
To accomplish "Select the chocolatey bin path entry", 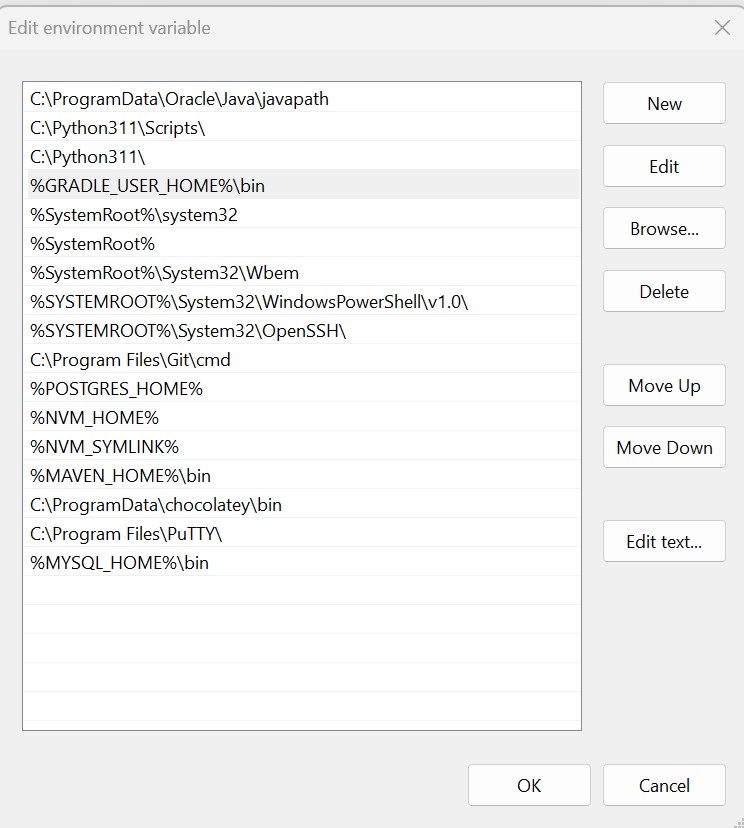I will click(x=156, y=505).
